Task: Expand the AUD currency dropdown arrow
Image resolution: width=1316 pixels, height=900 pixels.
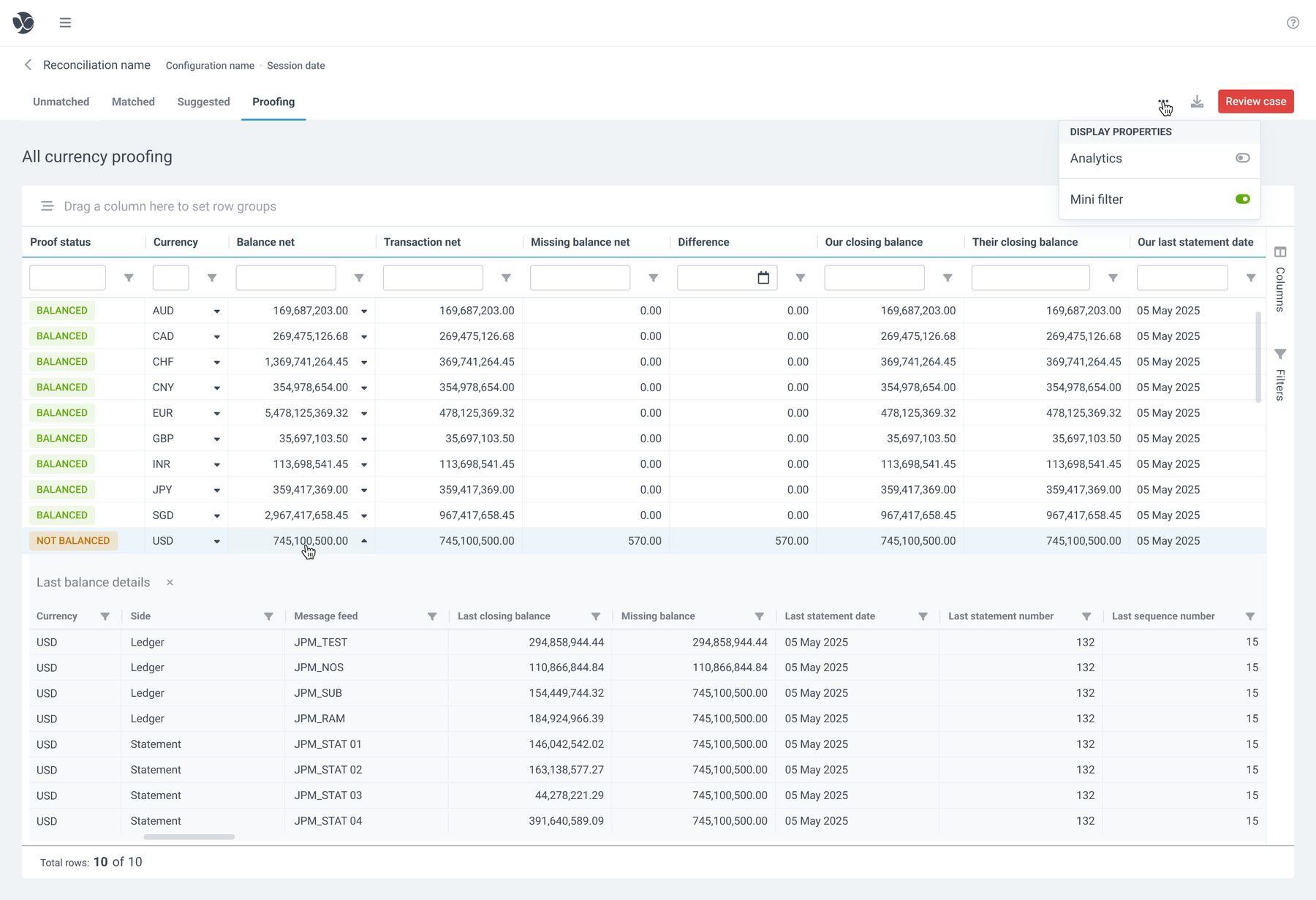Action: tap(217, 311)
